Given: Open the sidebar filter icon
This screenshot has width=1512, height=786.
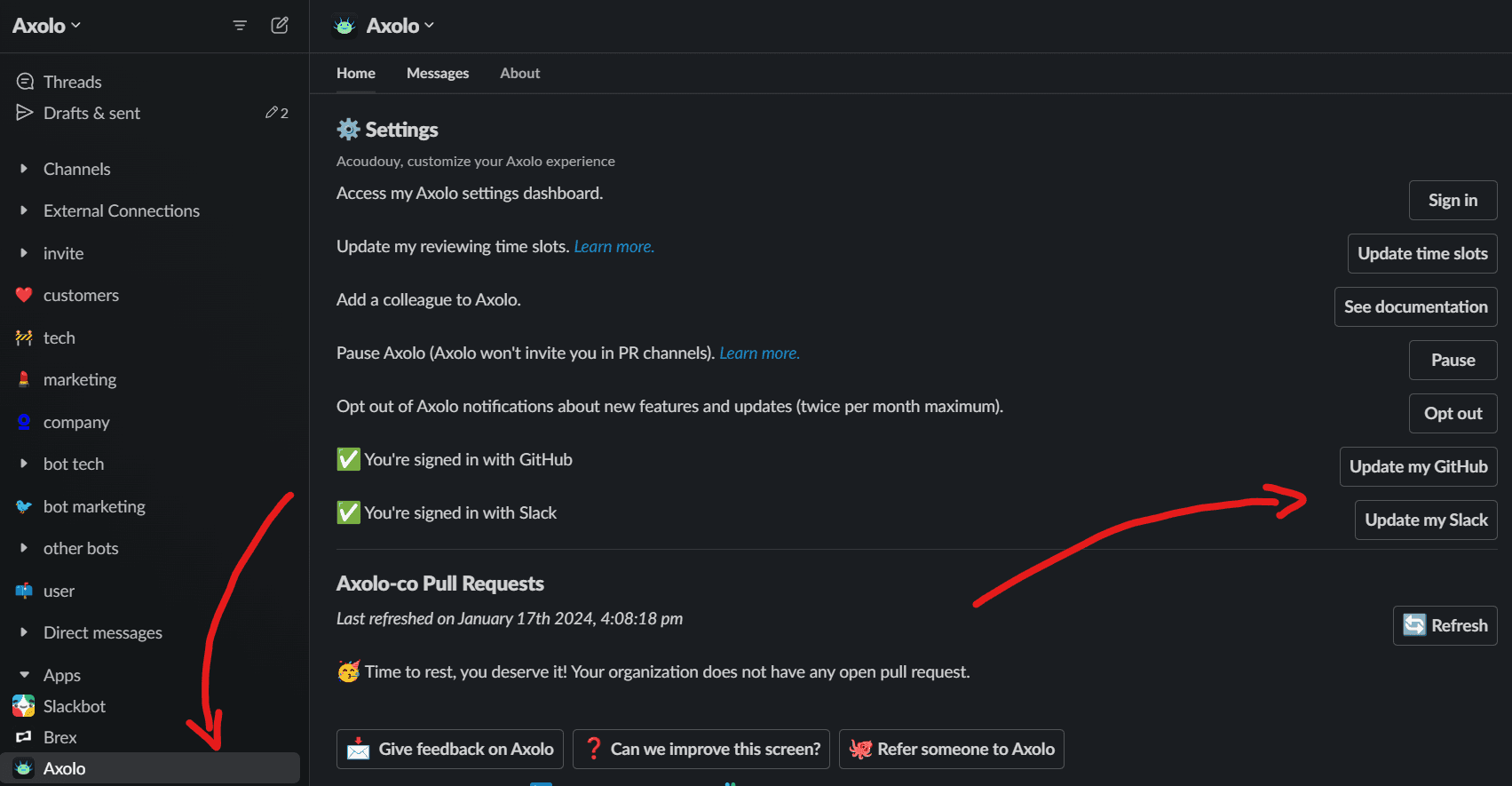Looking at the screenshot, I should coord(240,26).
